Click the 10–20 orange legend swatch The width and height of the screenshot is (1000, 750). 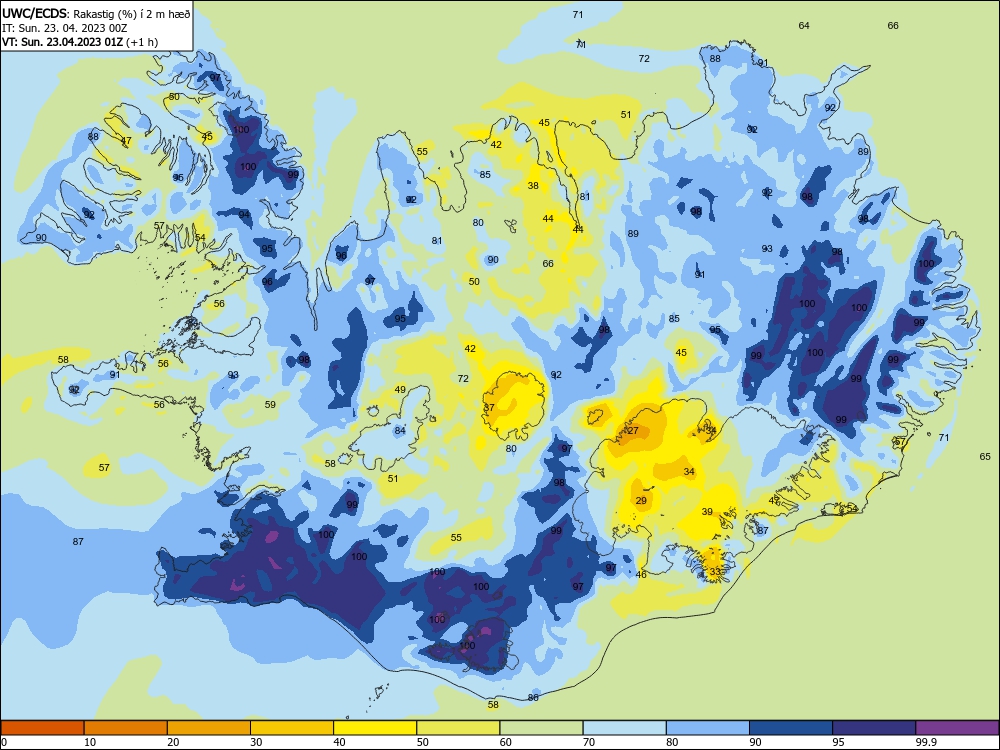126,728
